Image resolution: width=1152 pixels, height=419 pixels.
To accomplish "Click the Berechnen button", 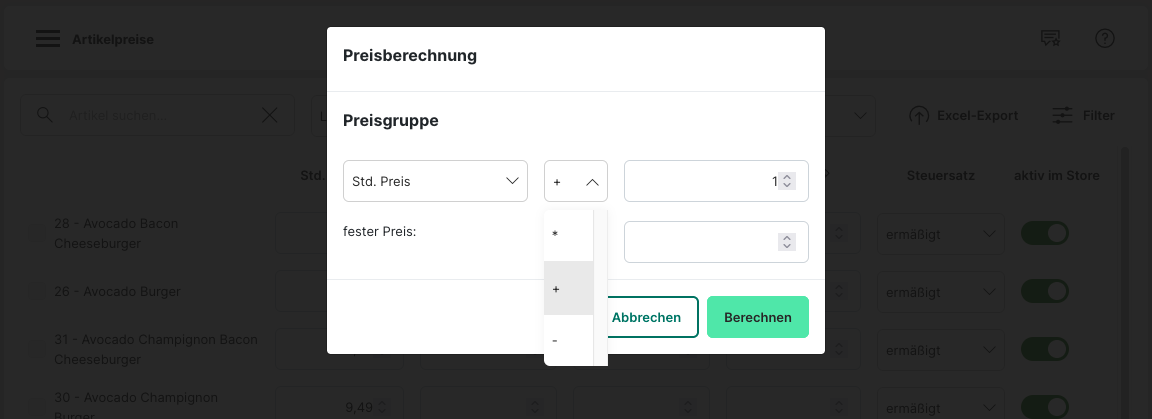I will (757, 317).
